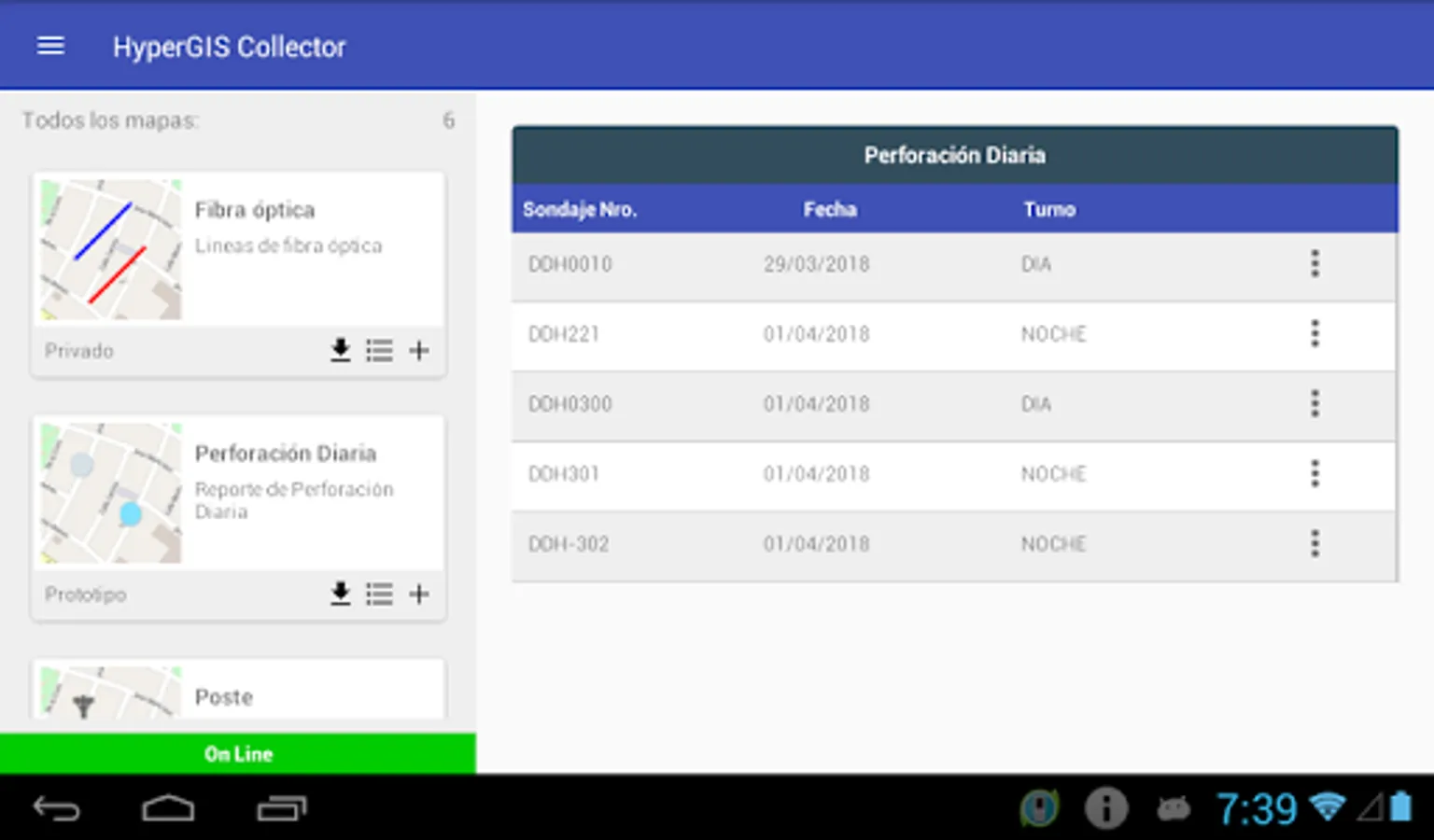Sort by Fecha column header
1434x840 pixels.
(x=830, y=209)
